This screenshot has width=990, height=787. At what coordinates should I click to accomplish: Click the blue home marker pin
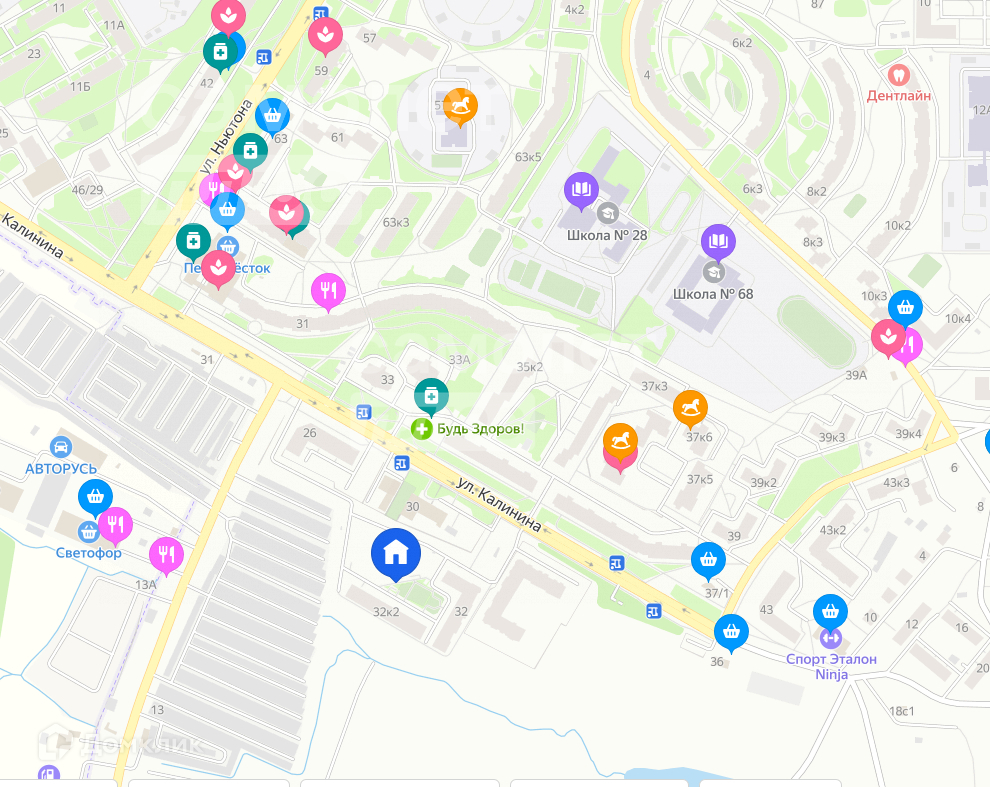click(x=396, y=554)
